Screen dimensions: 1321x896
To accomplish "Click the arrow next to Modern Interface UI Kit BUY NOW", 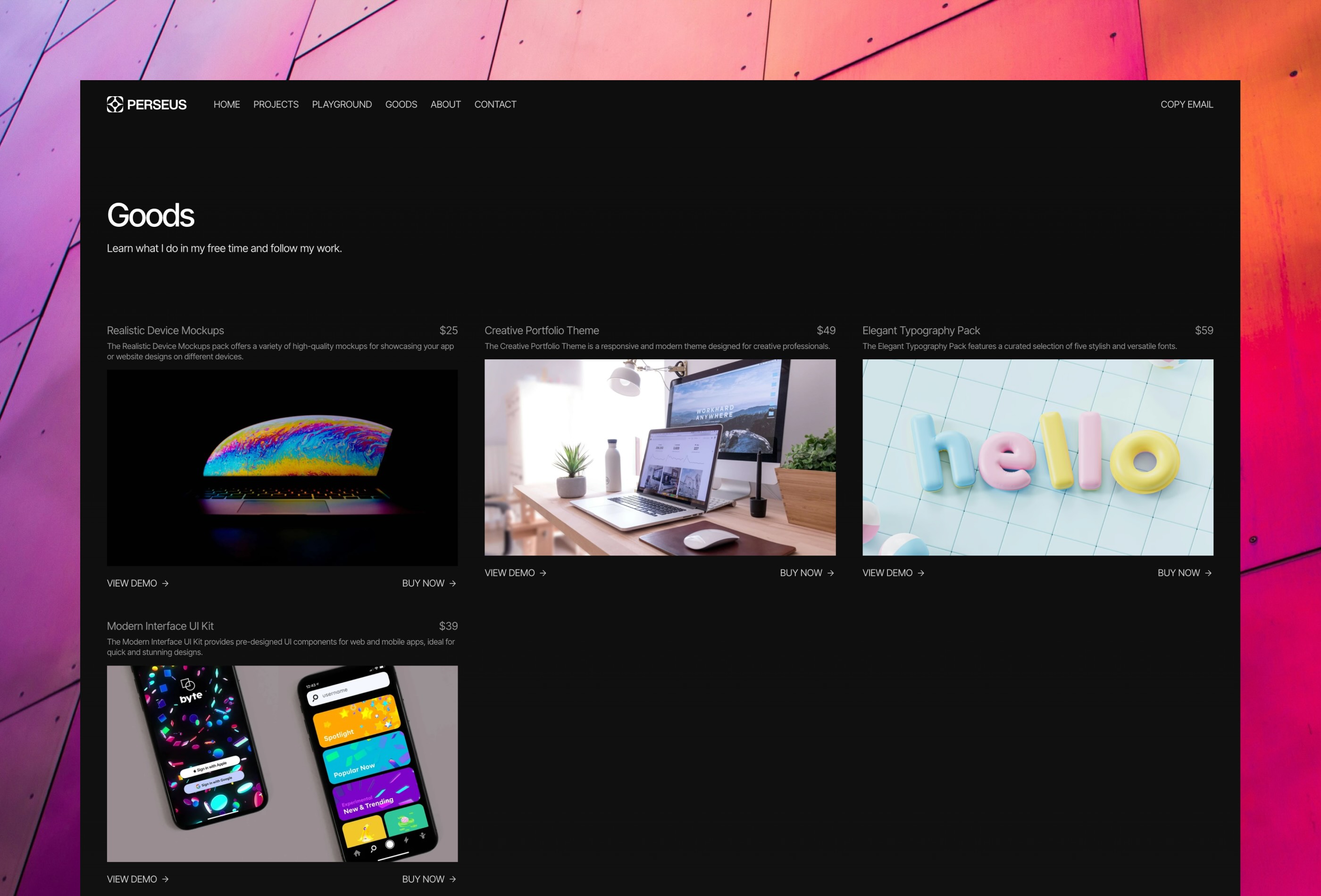I will 453,879.
